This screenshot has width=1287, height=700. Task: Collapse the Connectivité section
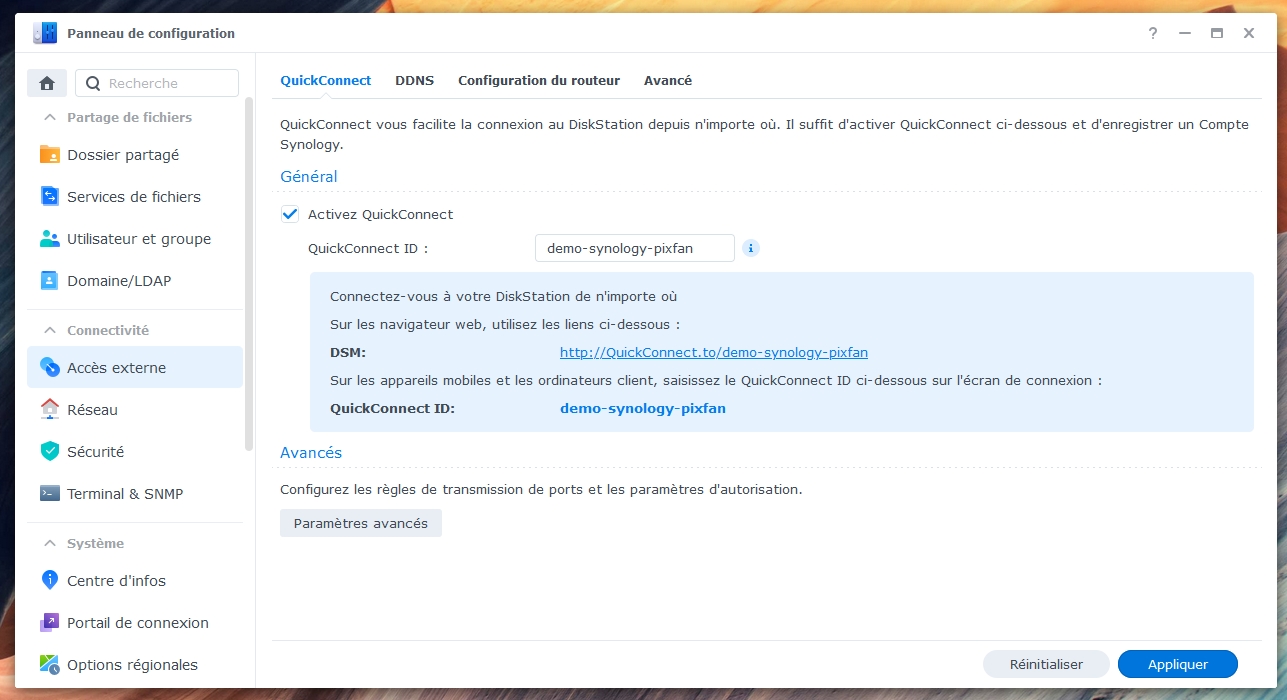pos(49,330)
